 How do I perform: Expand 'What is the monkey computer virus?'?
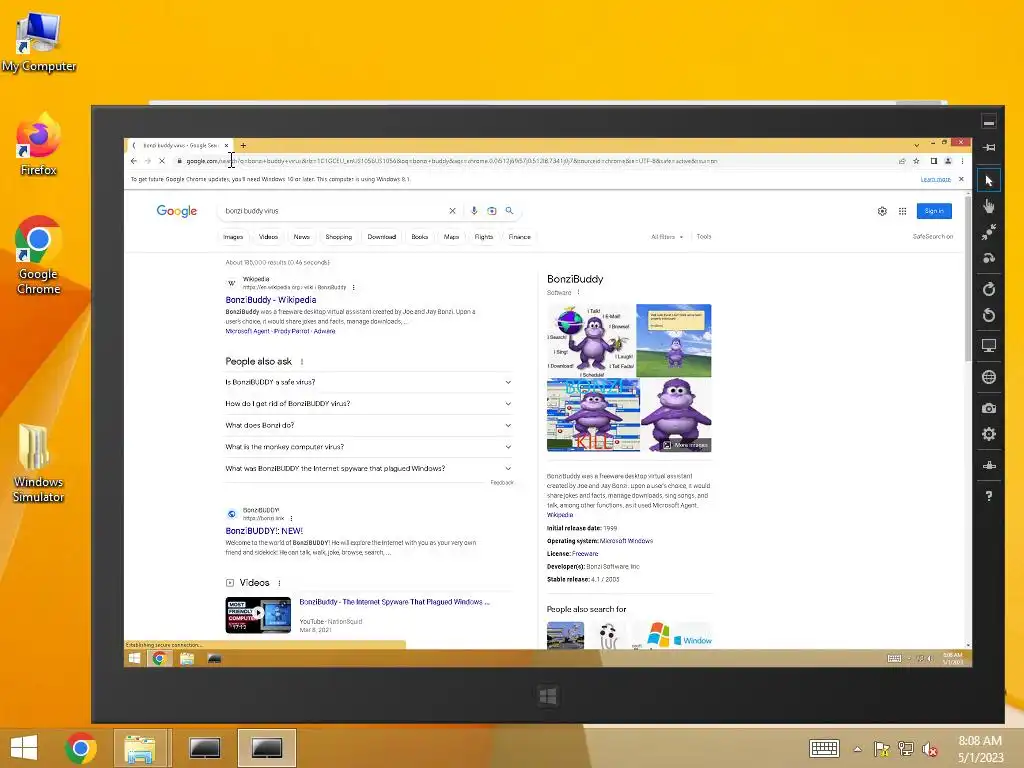pyautogui.click(x=368, y=447)
